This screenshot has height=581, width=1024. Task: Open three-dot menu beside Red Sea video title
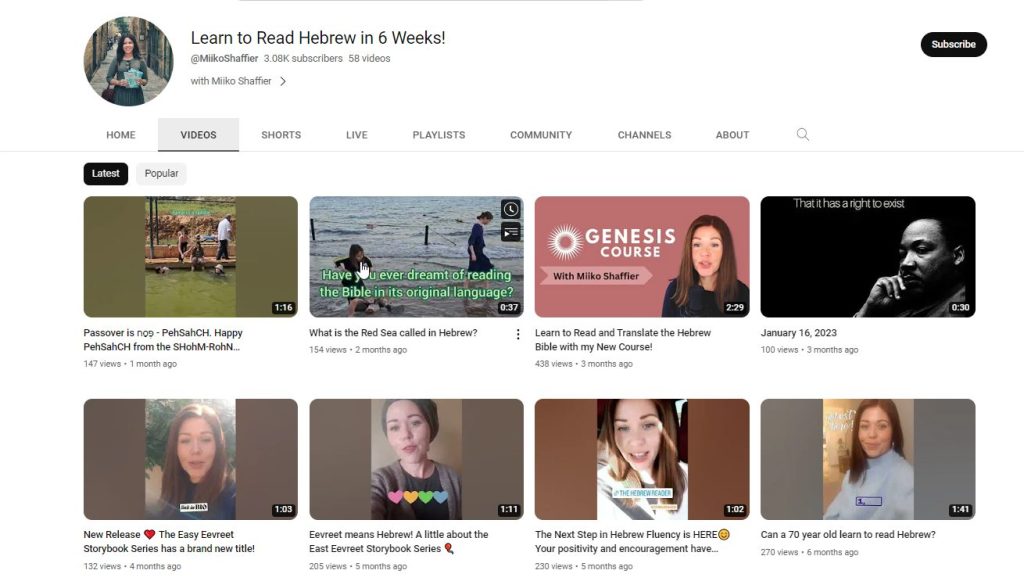[517, 334]
